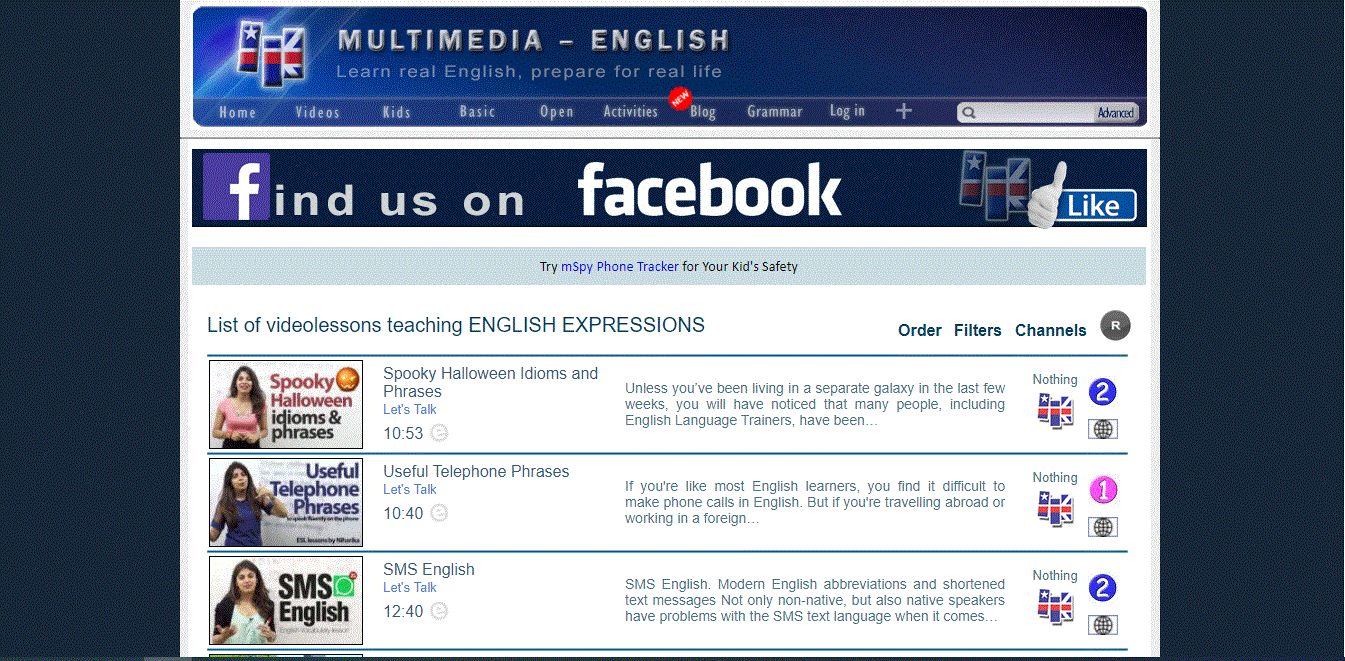This screenshot has height=661, width=1345.
Task: Click the clock icon next to 10:40
Action: click(439, 513)
